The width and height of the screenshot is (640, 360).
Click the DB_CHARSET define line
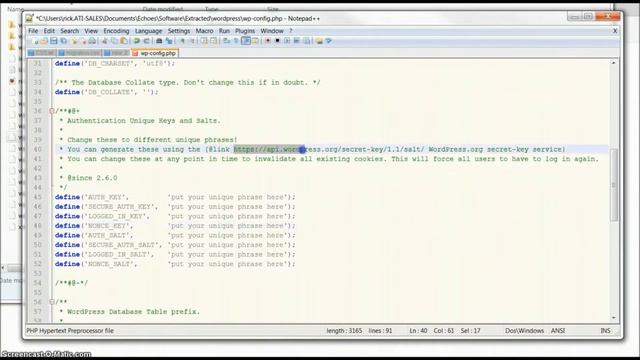[115, 64]
